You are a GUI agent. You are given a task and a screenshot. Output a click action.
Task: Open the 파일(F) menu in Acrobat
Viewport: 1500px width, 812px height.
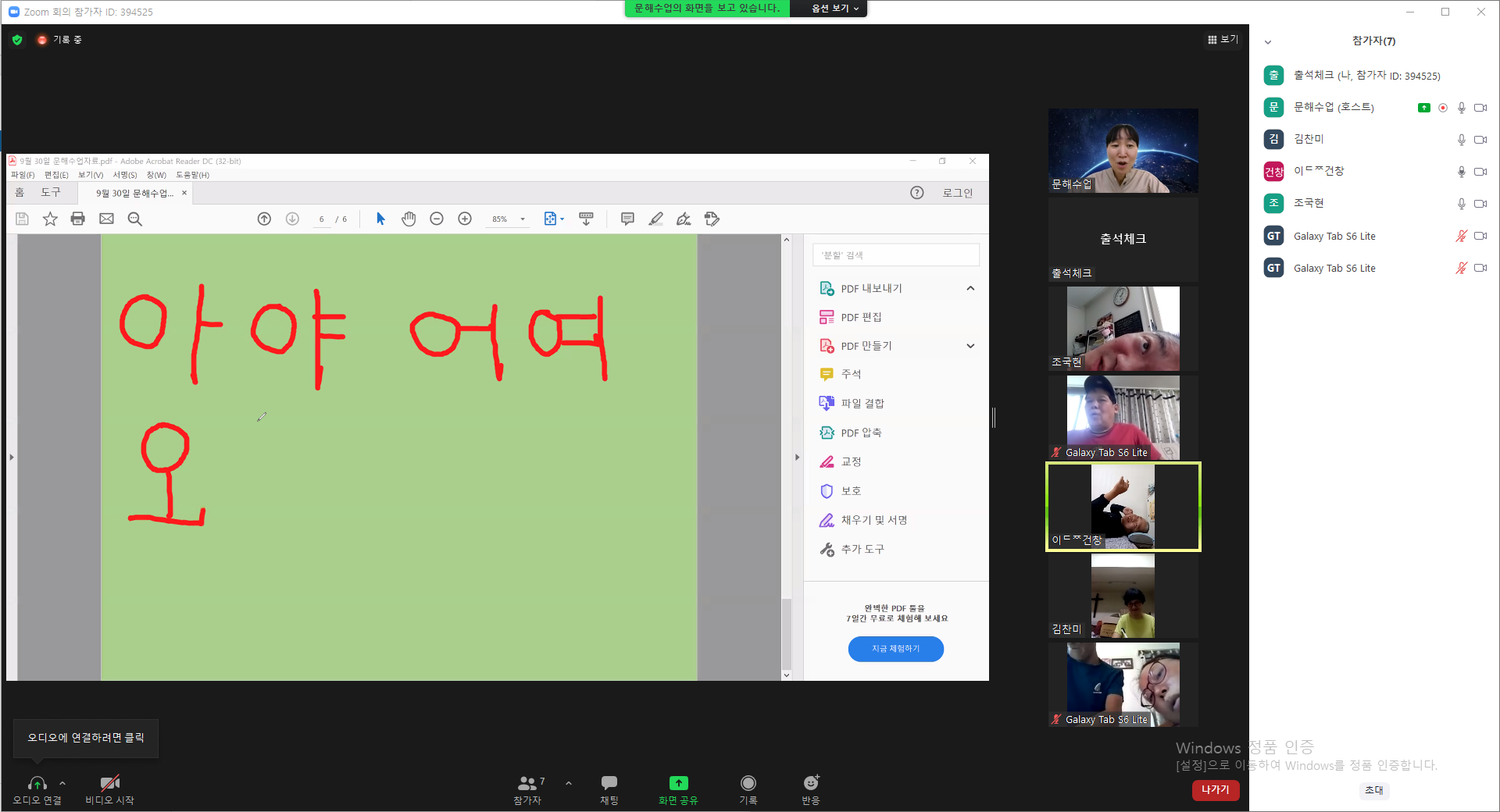tap(23, 175)
